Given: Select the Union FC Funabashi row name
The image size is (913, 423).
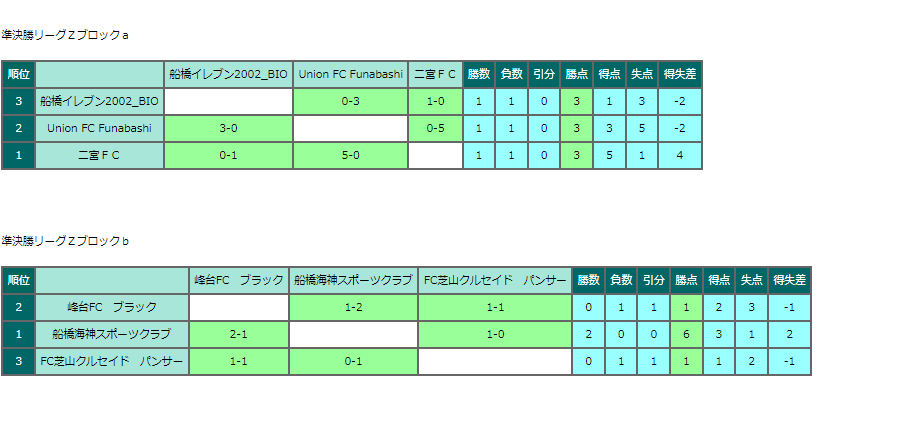Looking at the screenshot, I should tap(100, 129).
